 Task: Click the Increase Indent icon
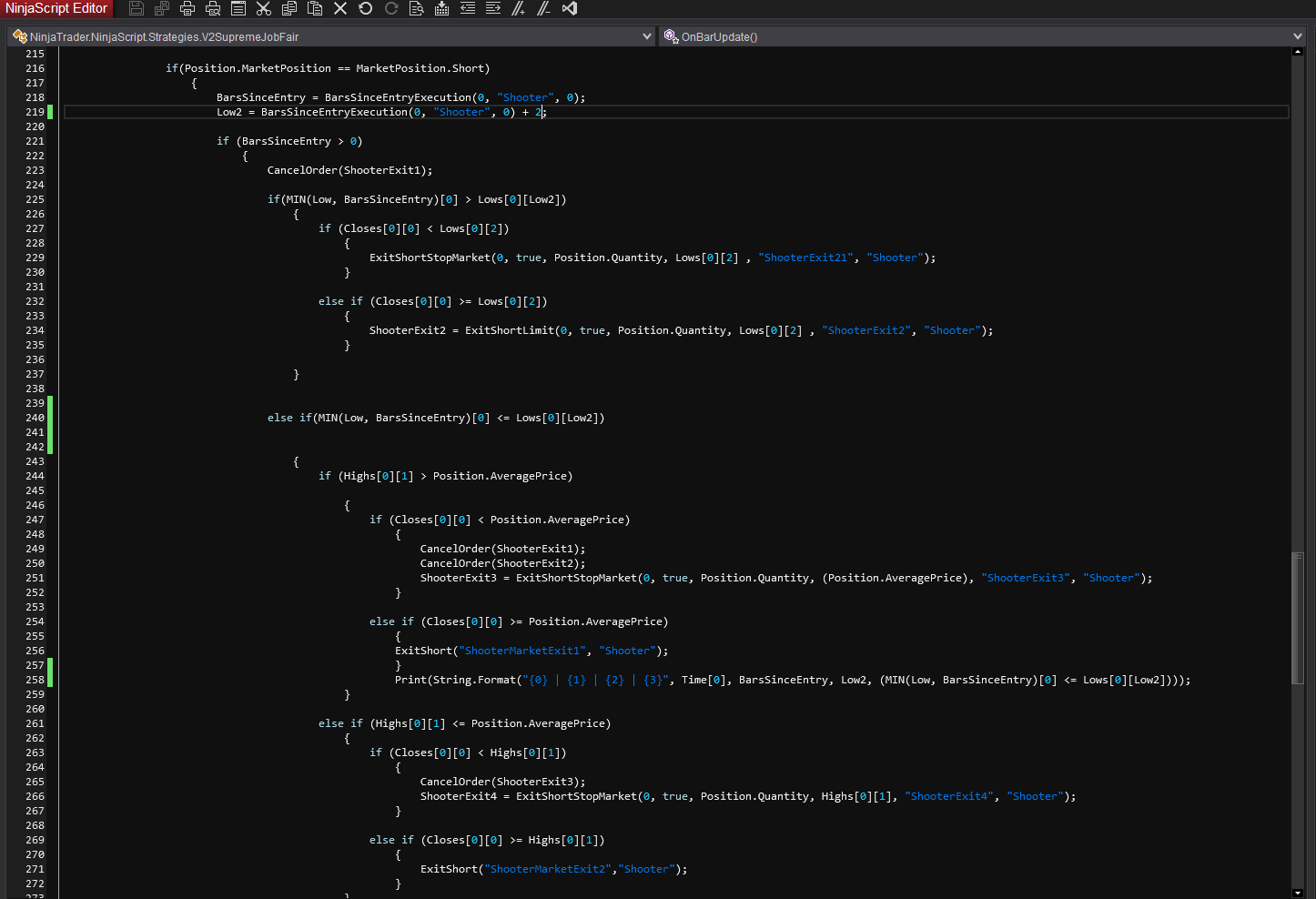coord(493,8)
